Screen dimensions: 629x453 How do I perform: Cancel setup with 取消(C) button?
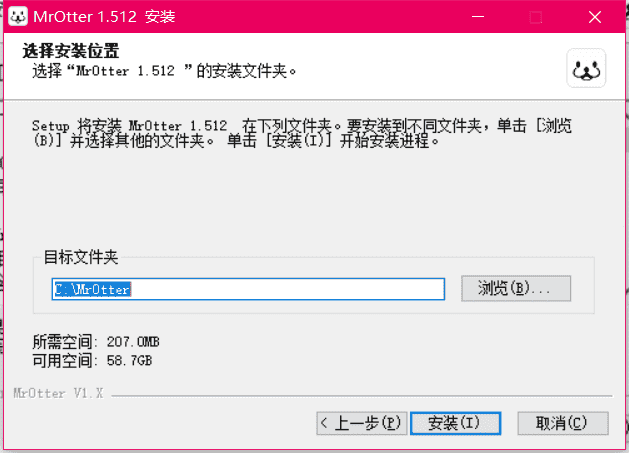click(563, 423)
